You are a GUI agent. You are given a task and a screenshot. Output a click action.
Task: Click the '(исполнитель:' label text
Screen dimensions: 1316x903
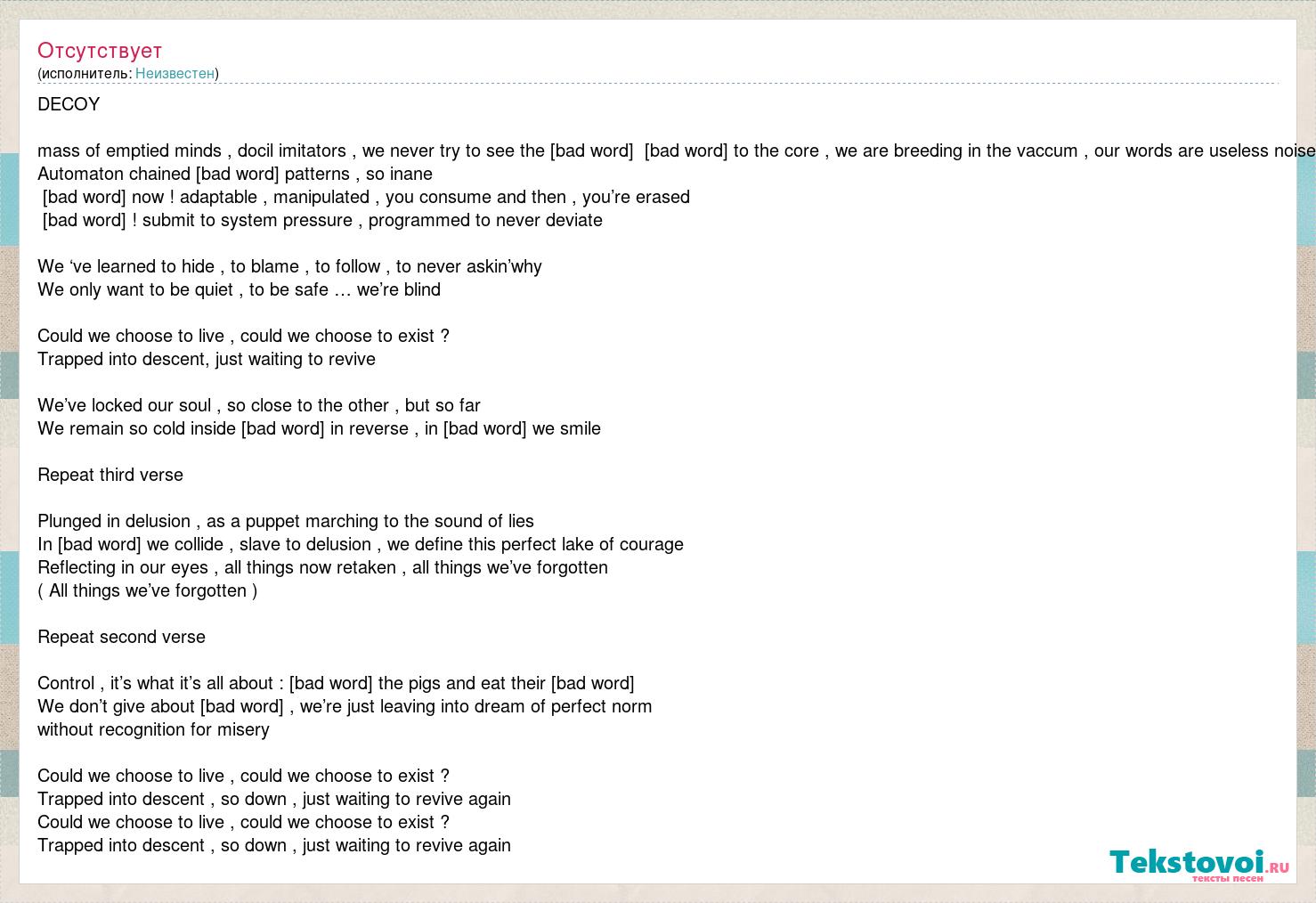click(x=85, y=74)
